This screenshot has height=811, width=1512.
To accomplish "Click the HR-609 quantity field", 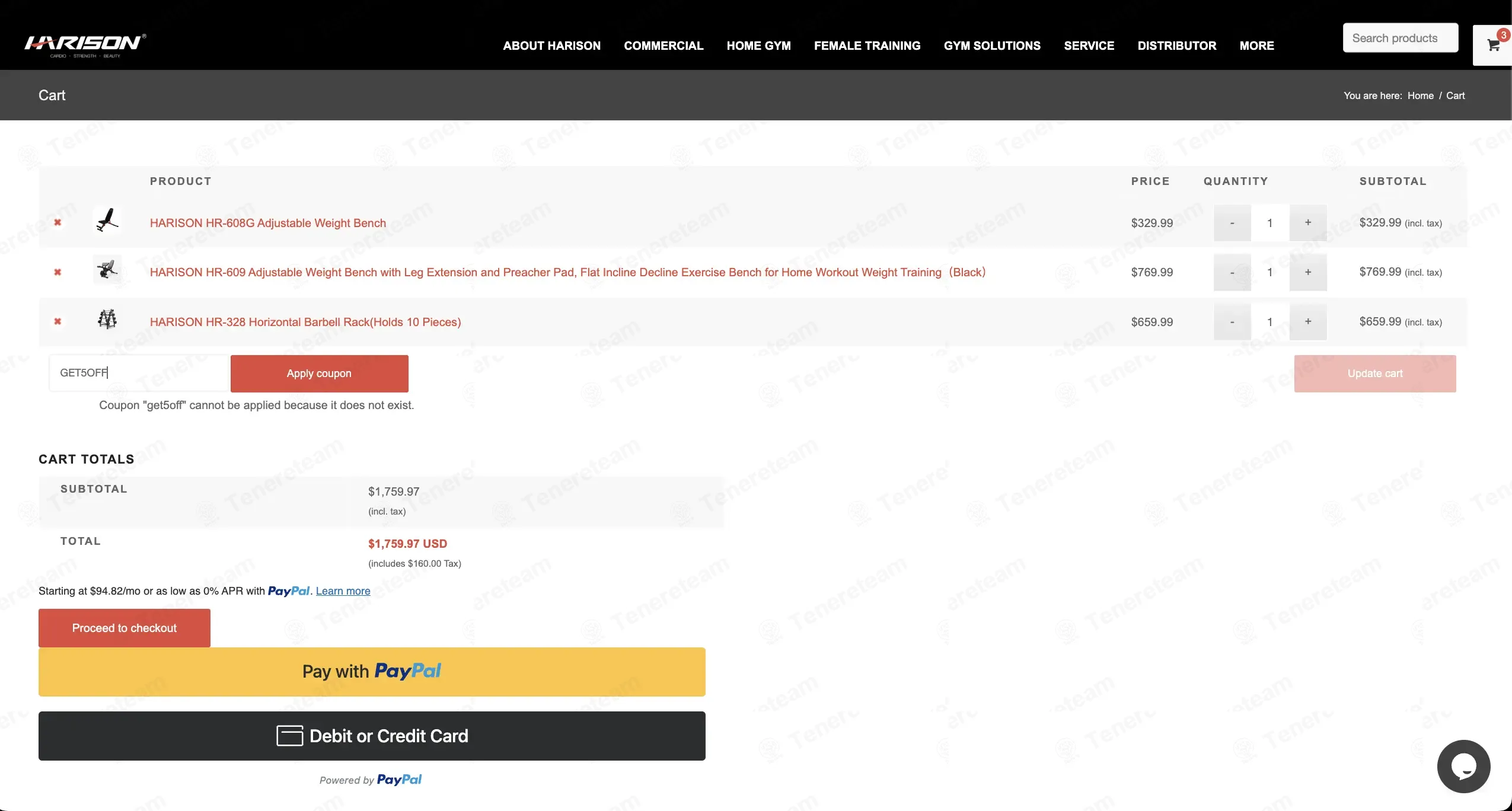I will (x=1270, y=272).
